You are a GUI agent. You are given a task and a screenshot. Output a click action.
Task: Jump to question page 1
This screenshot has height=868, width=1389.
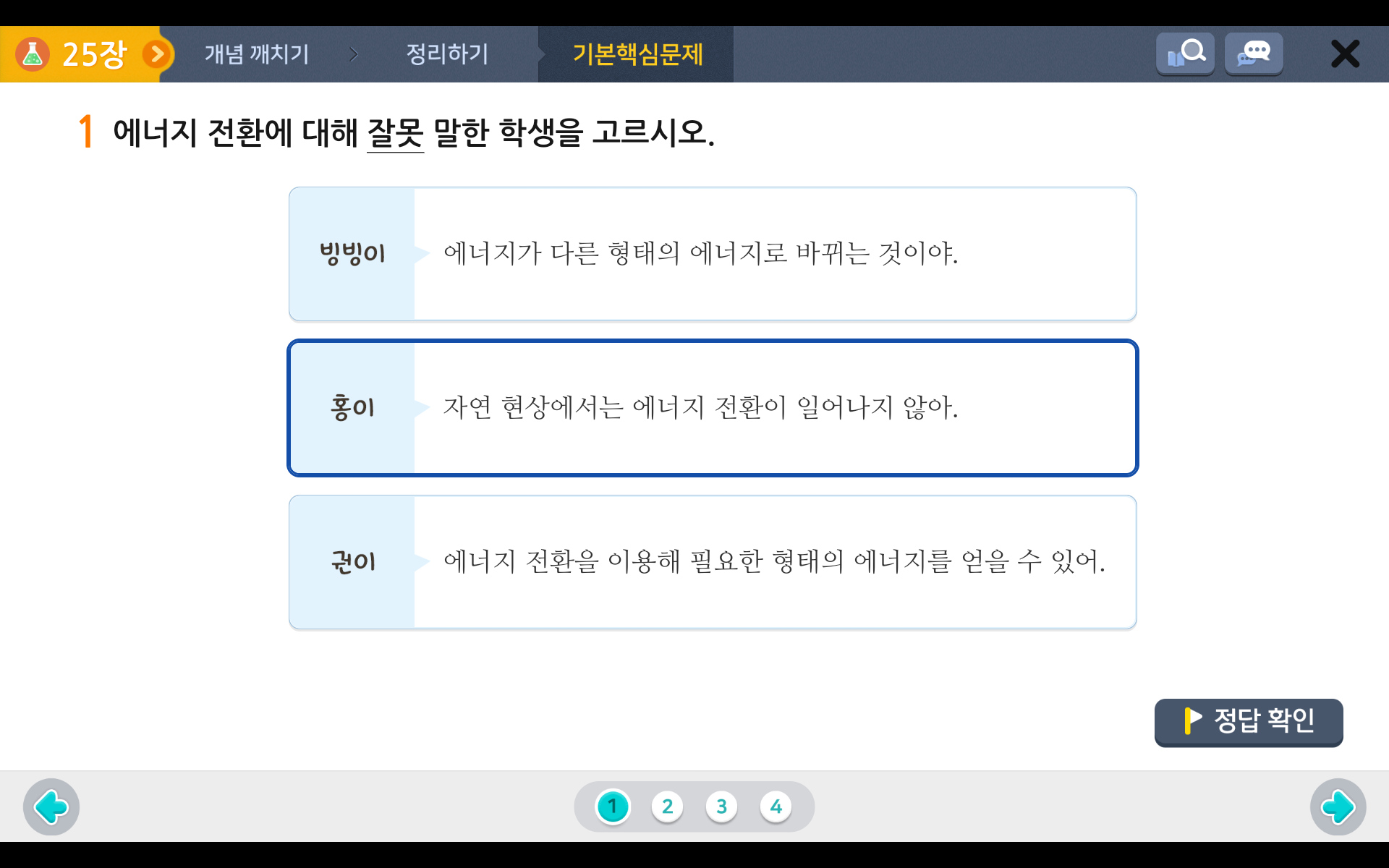(x=613, y=807)
